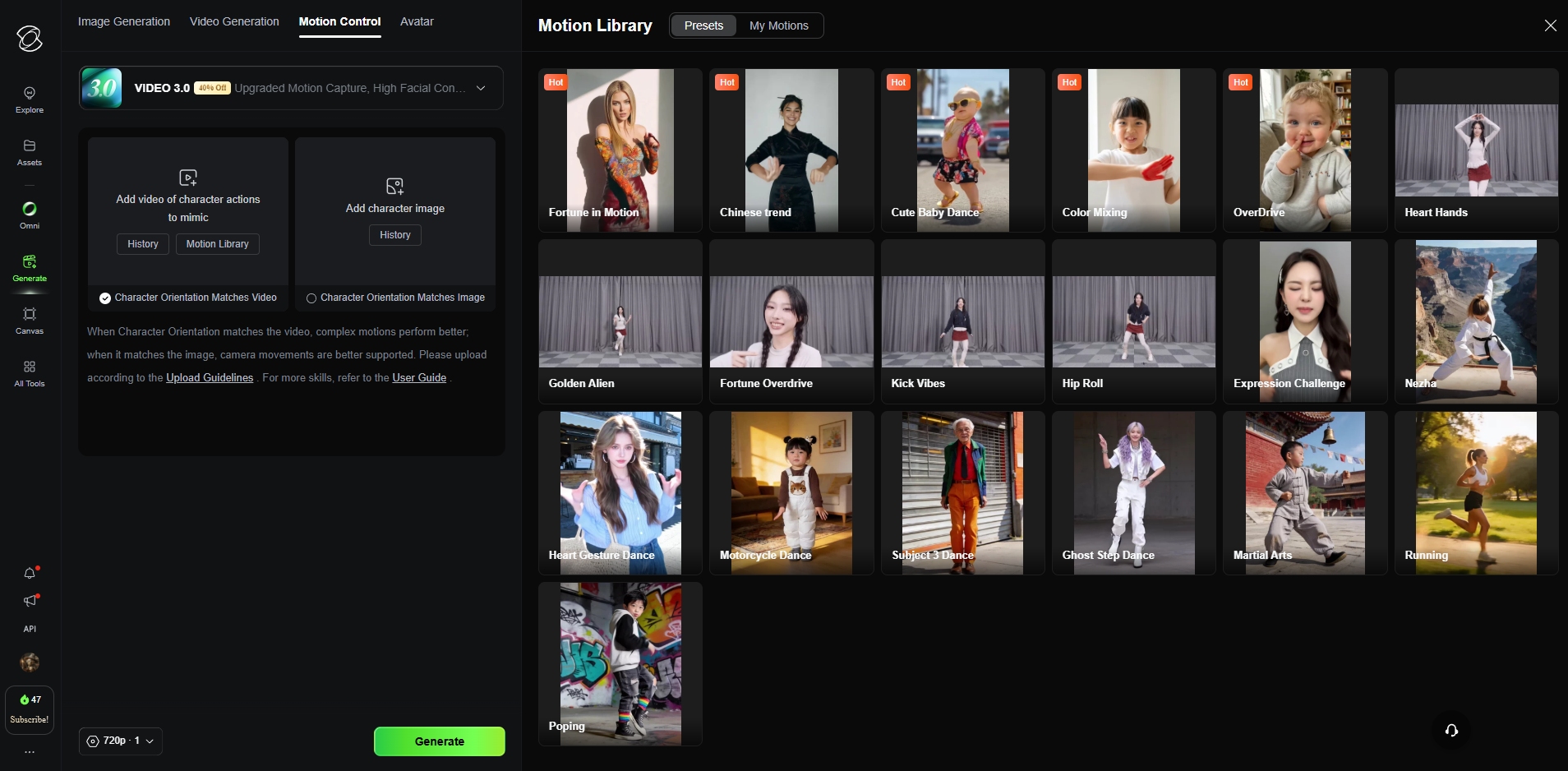Click the announcements megaphone icon
Screen dimensions: 1568x771
click(x=30, y=601)
